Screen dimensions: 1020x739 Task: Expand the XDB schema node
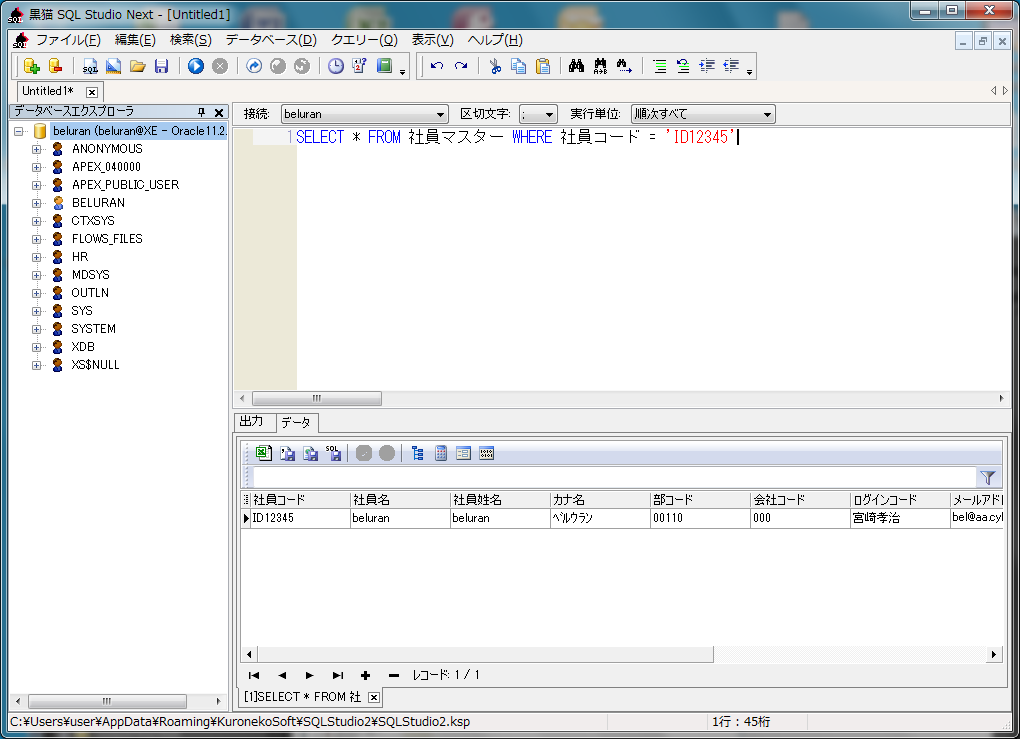pyautogui.click(x=36, y=347)
